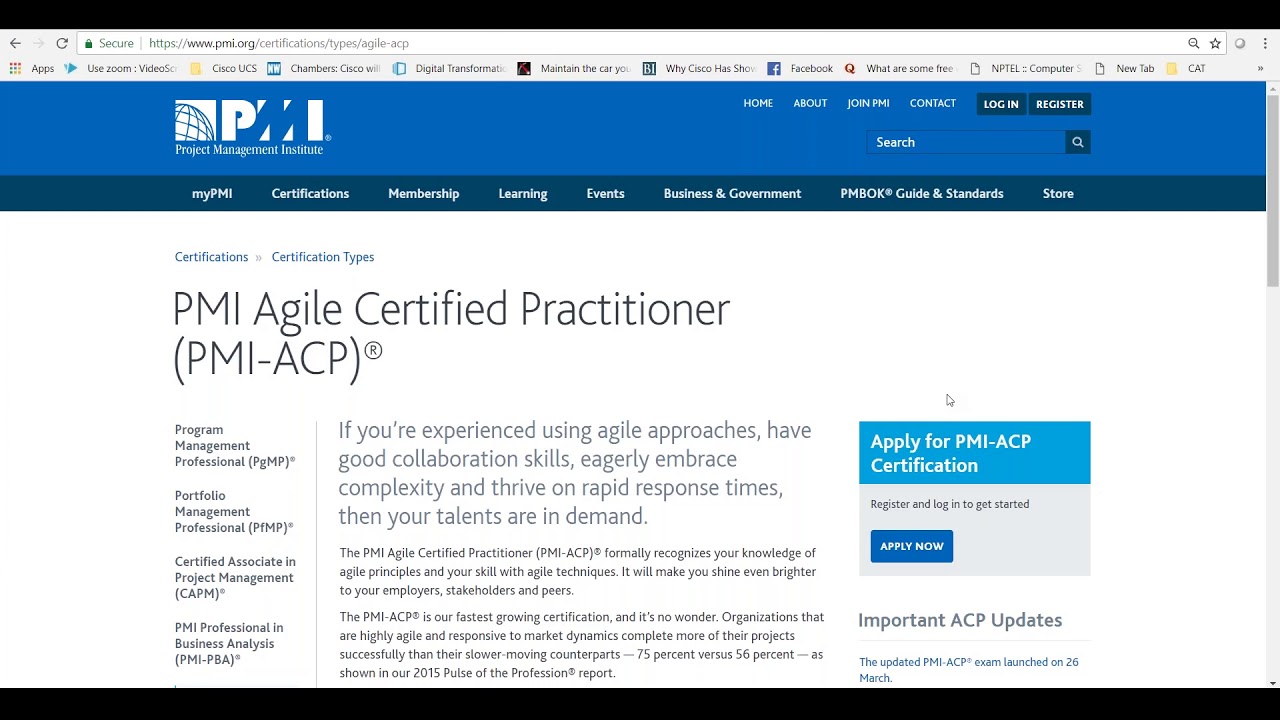Click the JOIN PMI link
The width and height of the screenshot is (1280, 720).
click(868, 103)
